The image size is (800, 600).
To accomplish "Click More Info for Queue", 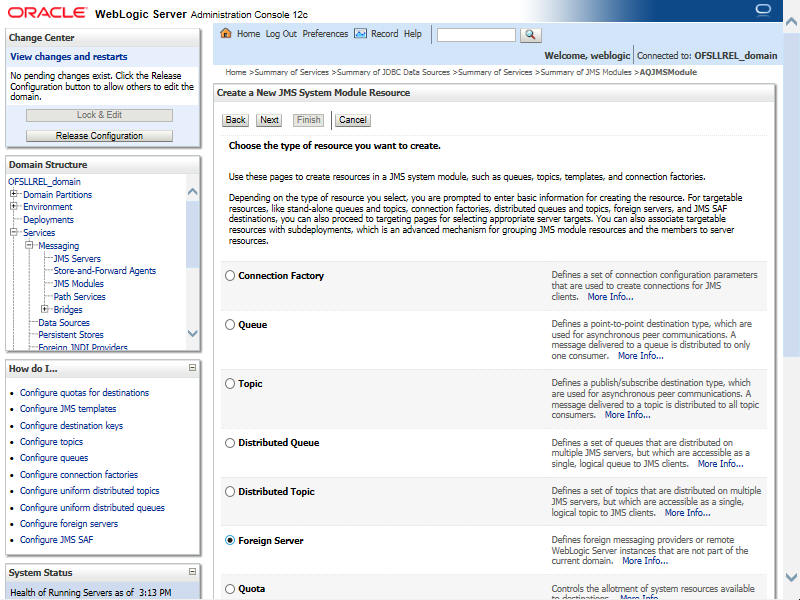I will click(x=641, y=356).
